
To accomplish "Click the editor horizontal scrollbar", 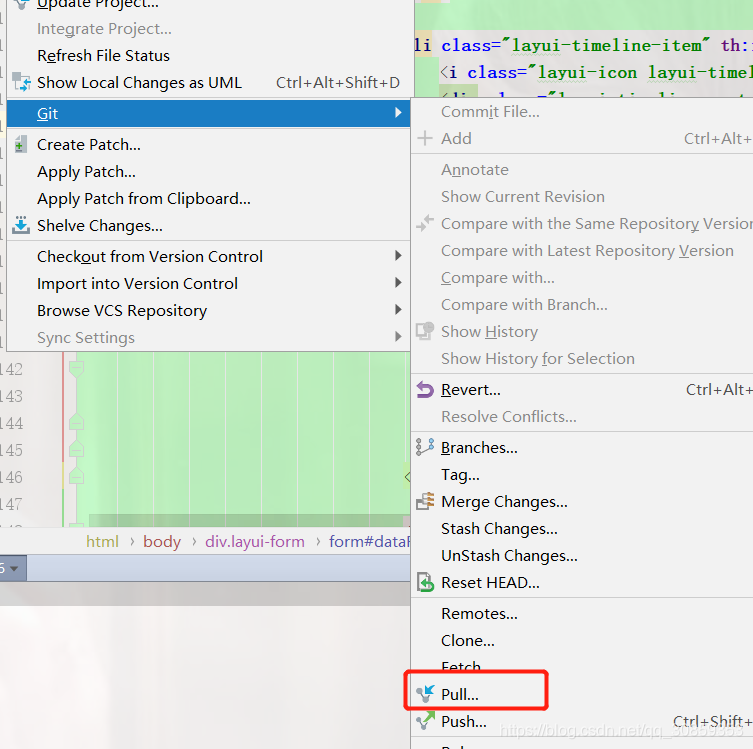I will (x=246, y=520).
